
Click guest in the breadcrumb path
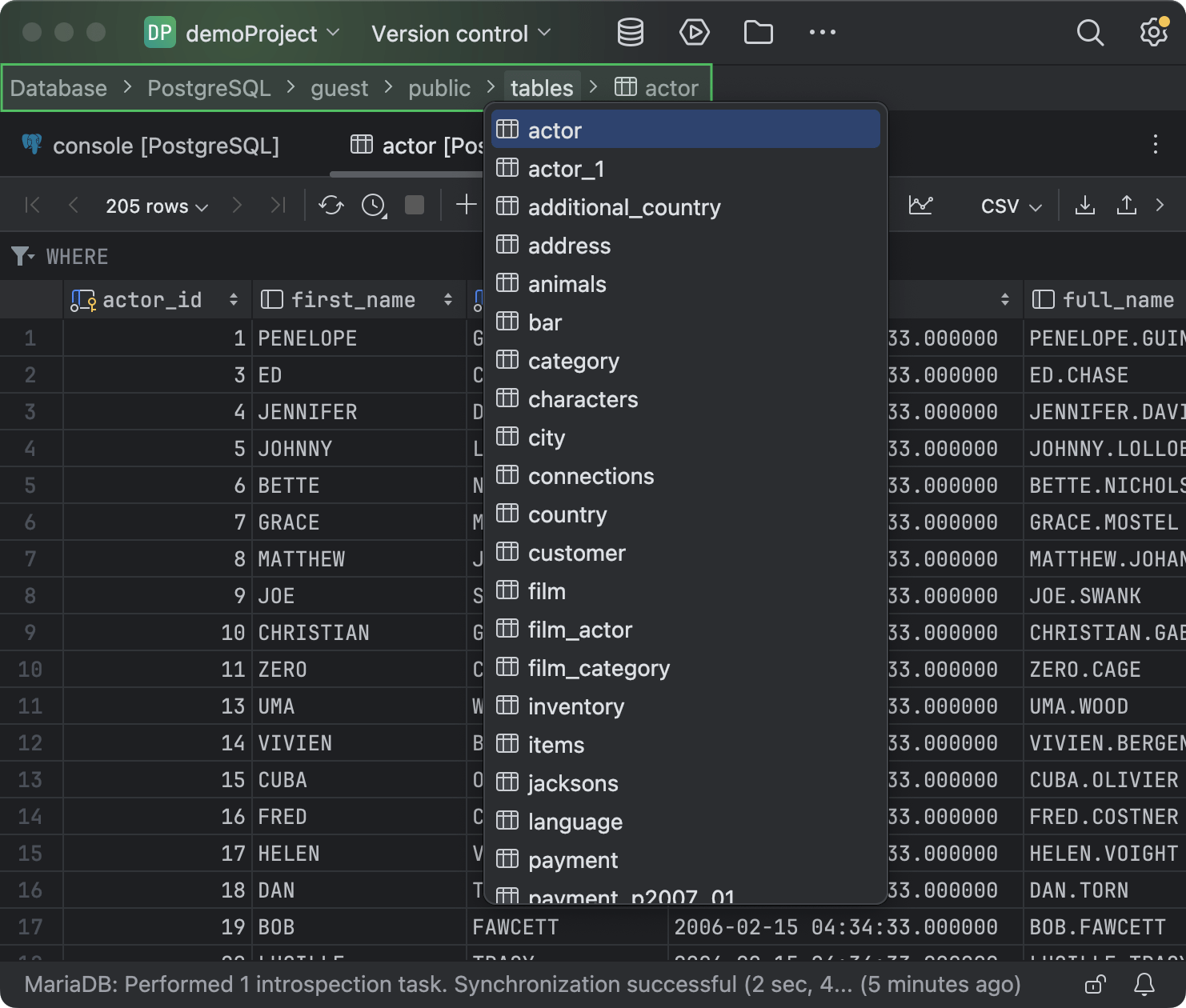point(339,88)
